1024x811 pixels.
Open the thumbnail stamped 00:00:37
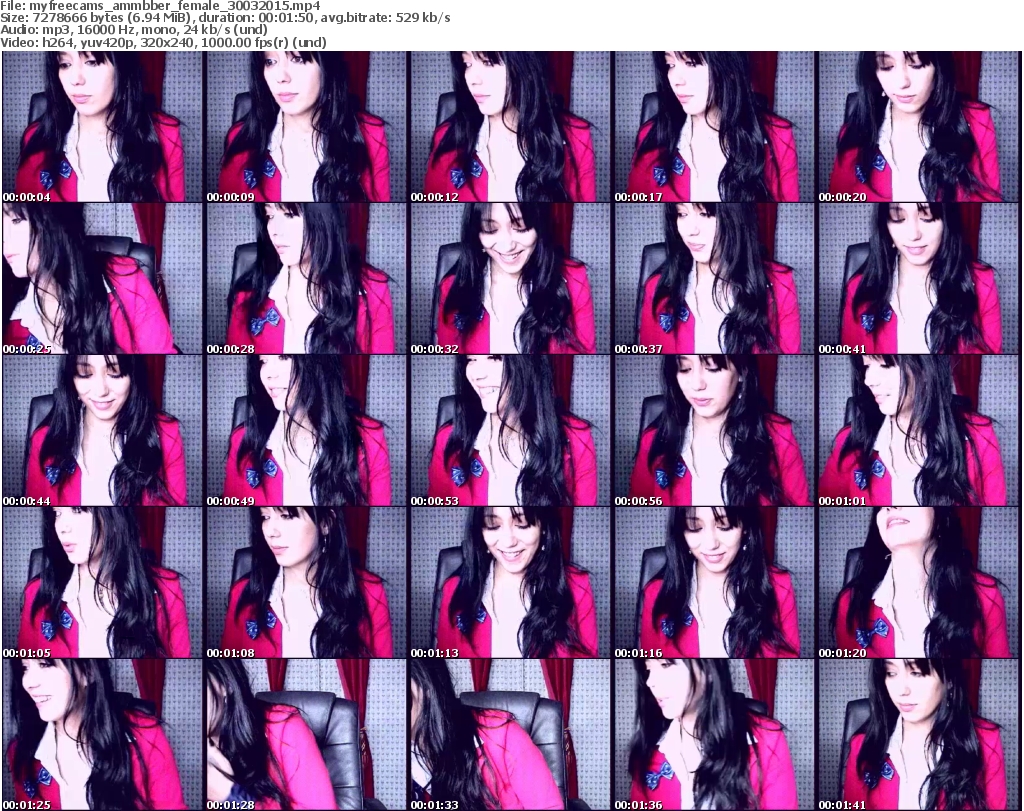714,279
